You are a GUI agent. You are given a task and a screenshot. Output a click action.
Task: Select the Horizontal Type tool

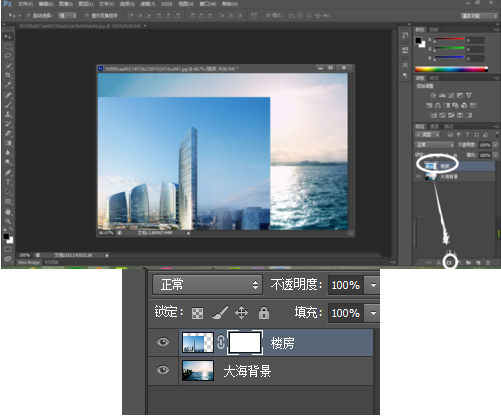(x=8, y=182)
